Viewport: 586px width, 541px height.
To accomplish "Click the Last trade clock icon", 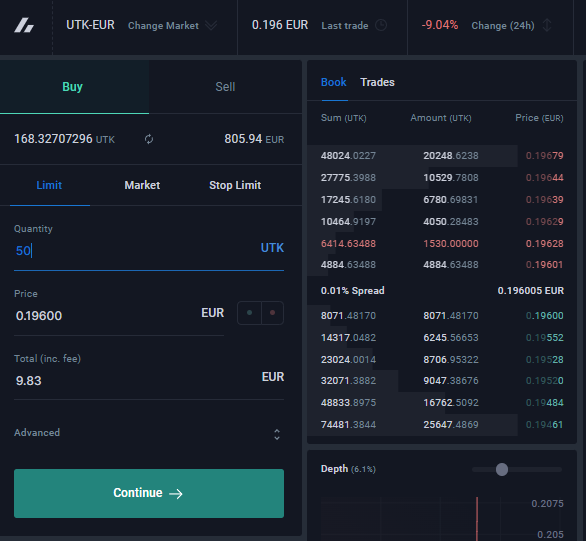I will tap(381, 25).
